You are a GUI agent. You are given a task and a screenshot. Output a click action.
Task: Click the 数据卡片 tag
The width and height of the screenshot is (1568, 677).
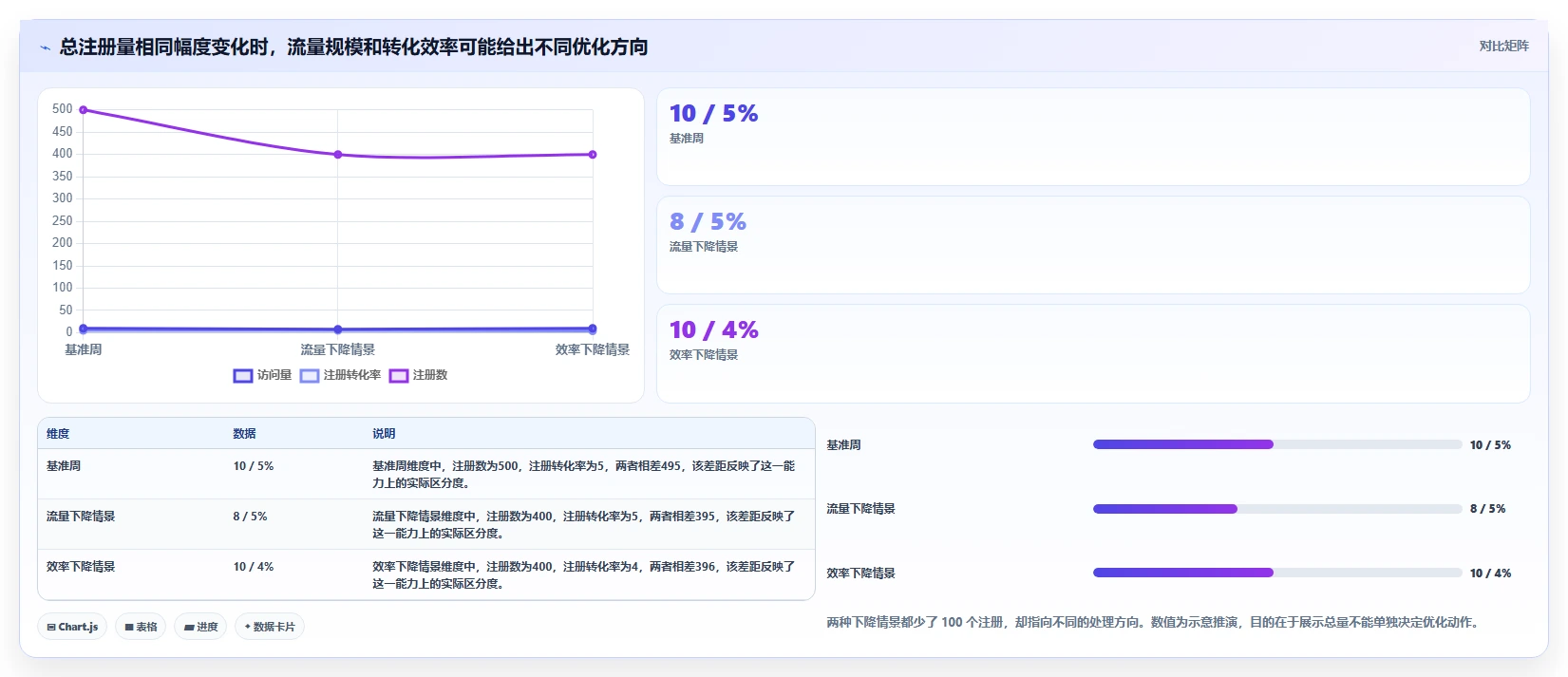point(270,627)
